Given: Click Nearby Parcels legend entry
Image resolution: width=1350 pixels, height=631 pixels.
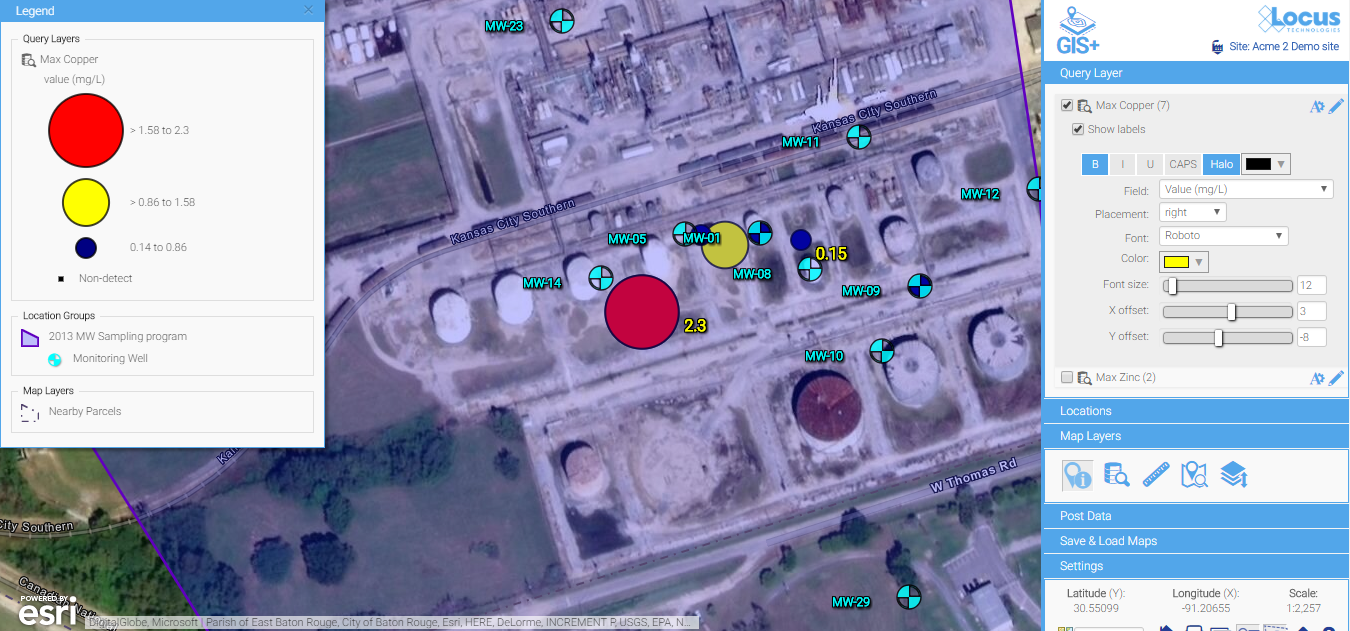Looking at the screenshot, I should point(85,412).
